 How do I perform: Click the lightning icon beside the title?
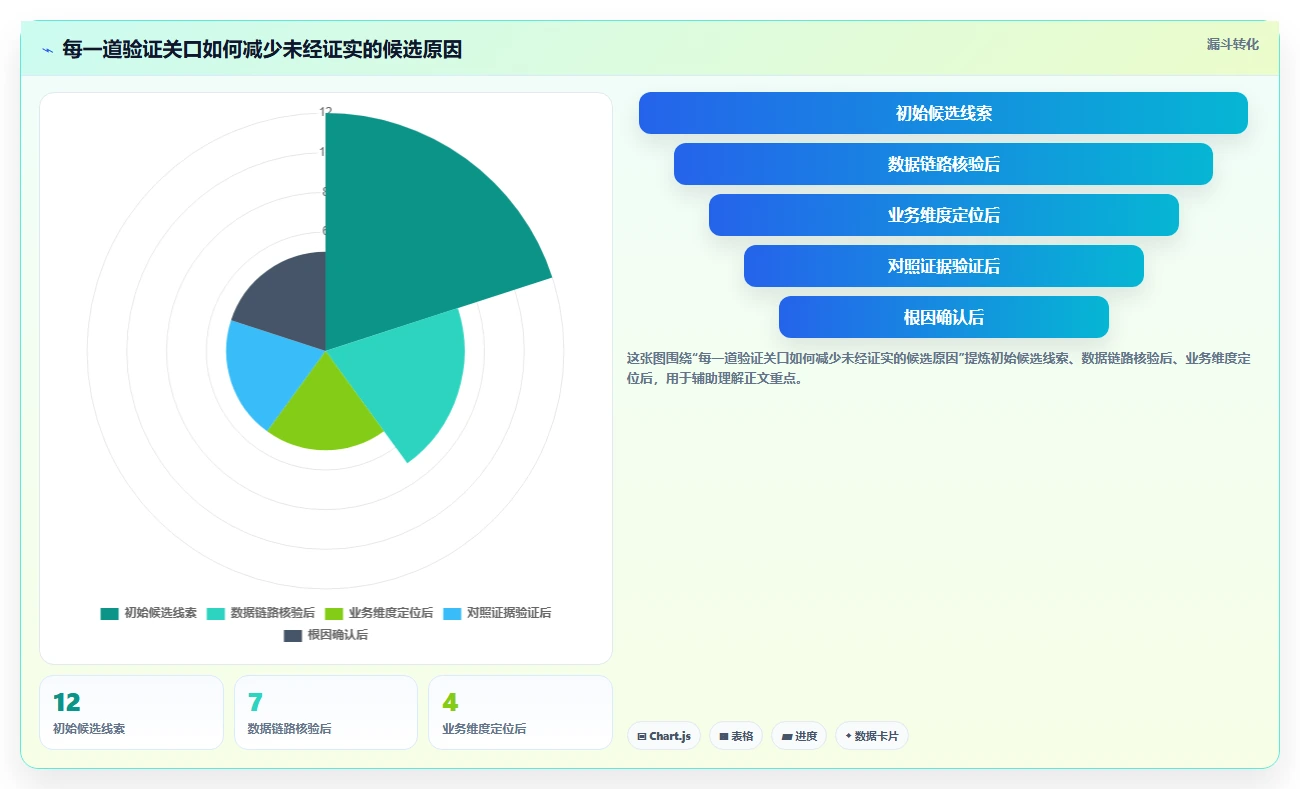click(47, 50)
